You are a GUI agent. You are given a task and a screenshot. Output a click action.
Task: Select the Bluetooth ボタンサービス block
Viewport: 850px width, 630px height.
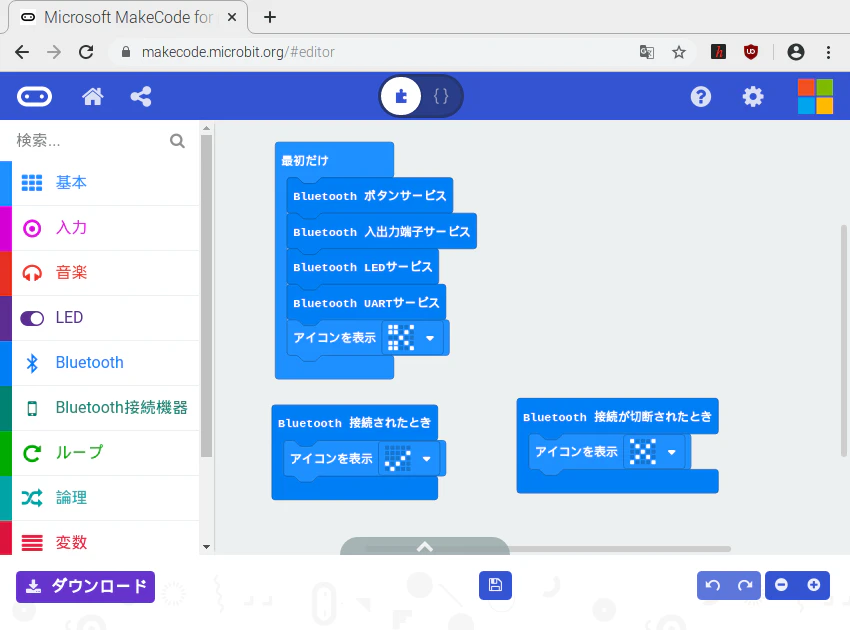[x=370, y=196]
